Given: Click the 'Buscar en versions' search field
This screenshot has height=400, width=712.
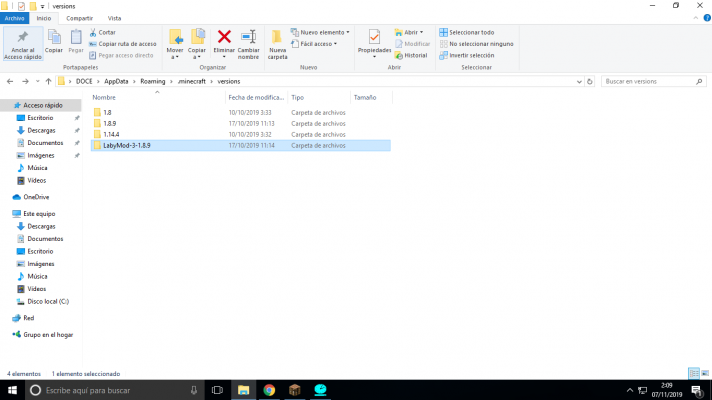Looking at the screenshot, I should (x=650, y=81).
